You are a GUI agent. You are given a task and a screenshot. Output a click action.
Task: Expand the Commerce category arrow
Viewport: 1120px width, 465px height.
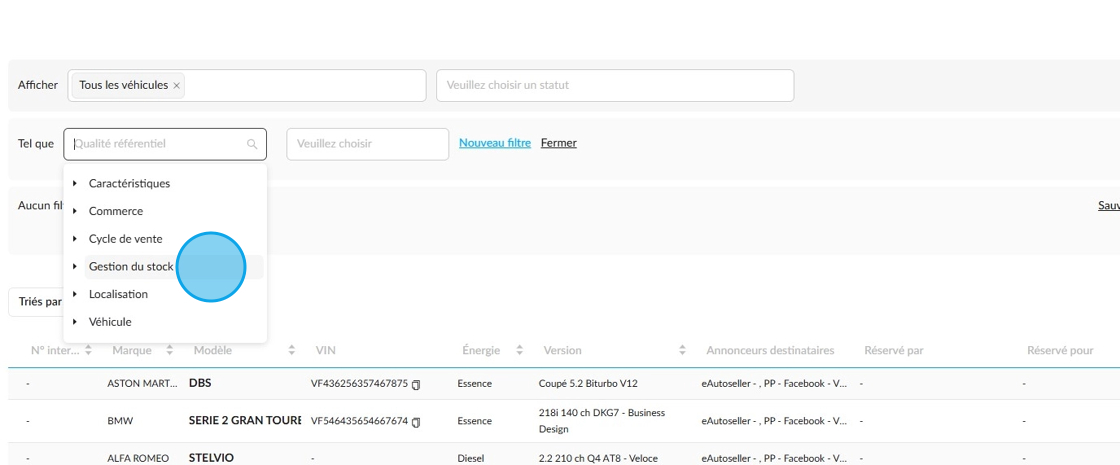pyautogui.click(x=75, y=211)
